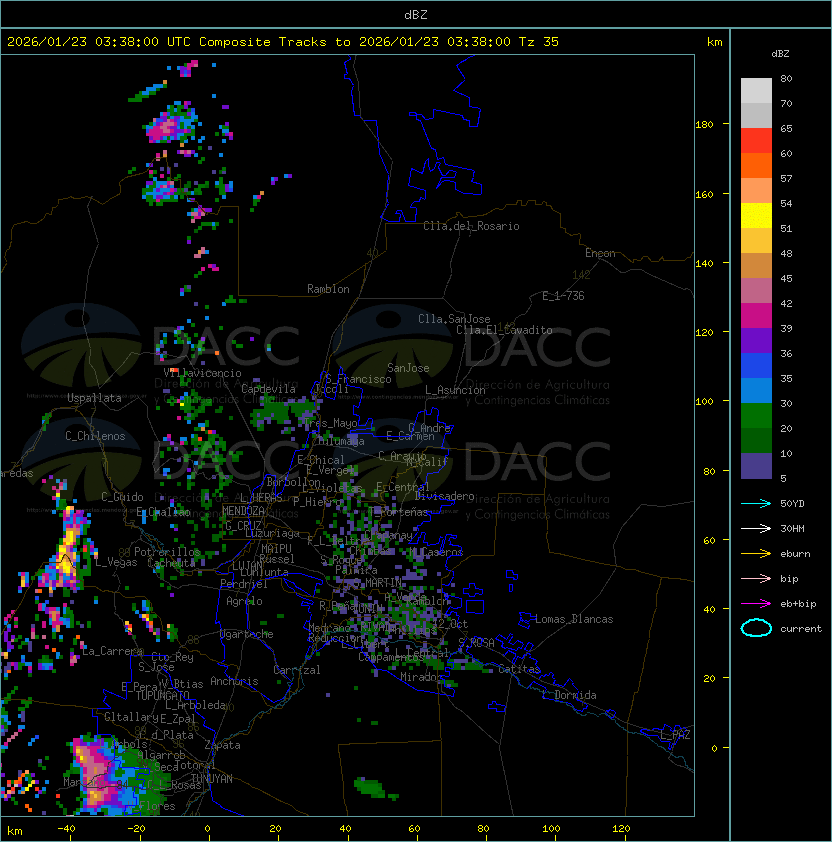Click the '50YD' legend label

click(x=792, y=503)
